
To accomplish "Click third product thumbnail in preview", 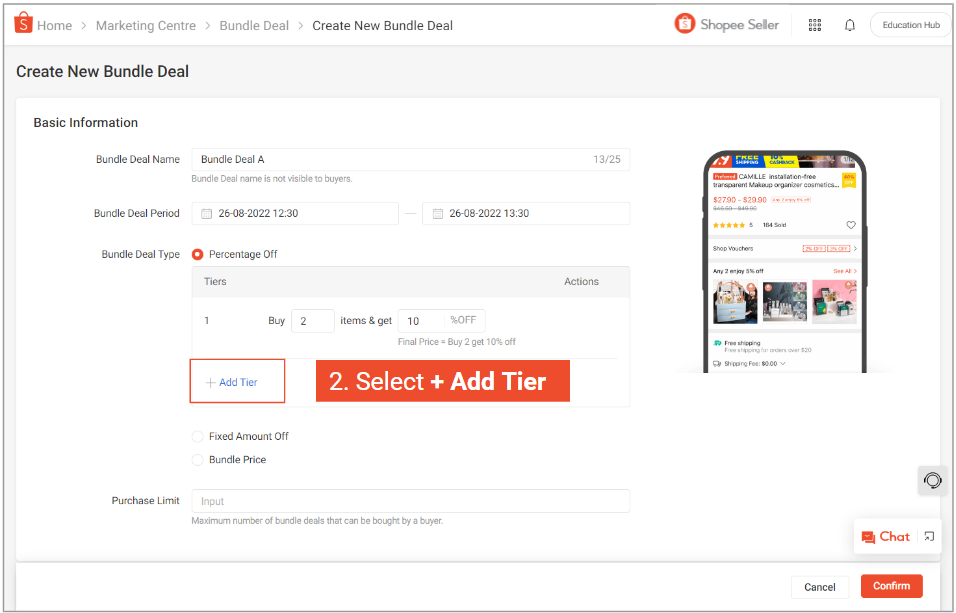I will point(835,301).
